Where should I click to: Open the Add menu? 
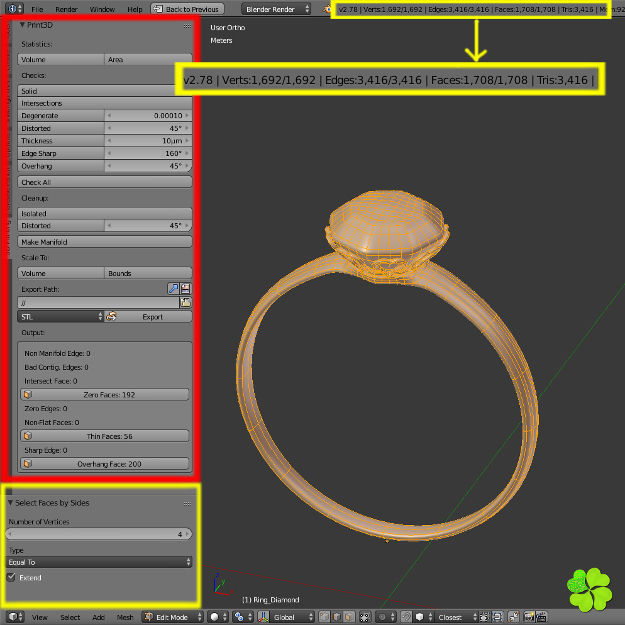pos(98,617)
